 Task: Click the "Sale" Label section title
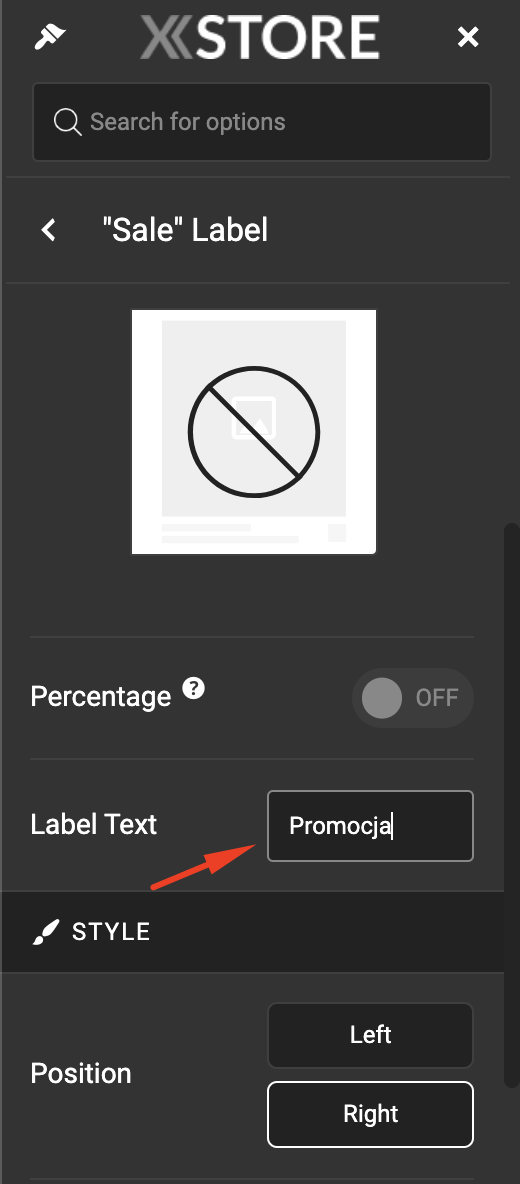tap(185, 230)
